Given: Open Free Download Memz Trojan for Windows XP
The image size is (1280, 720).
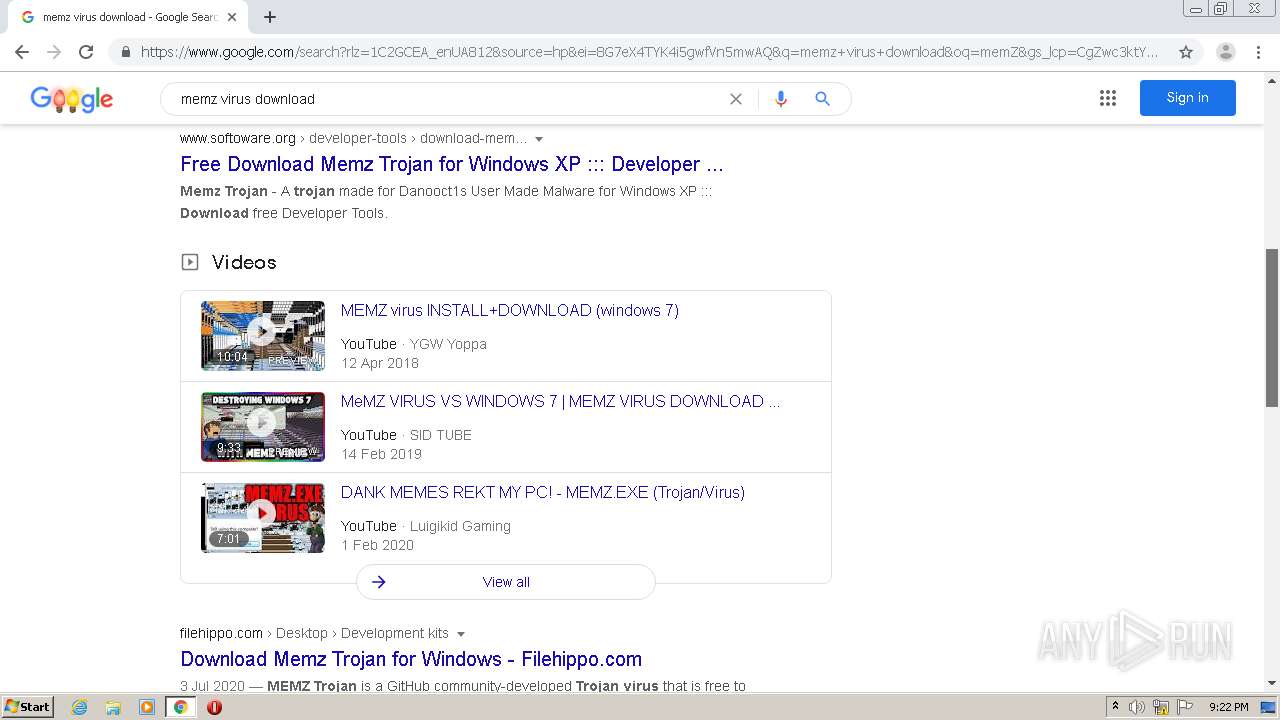Looking at the screenshot, I should click(451, 164).
